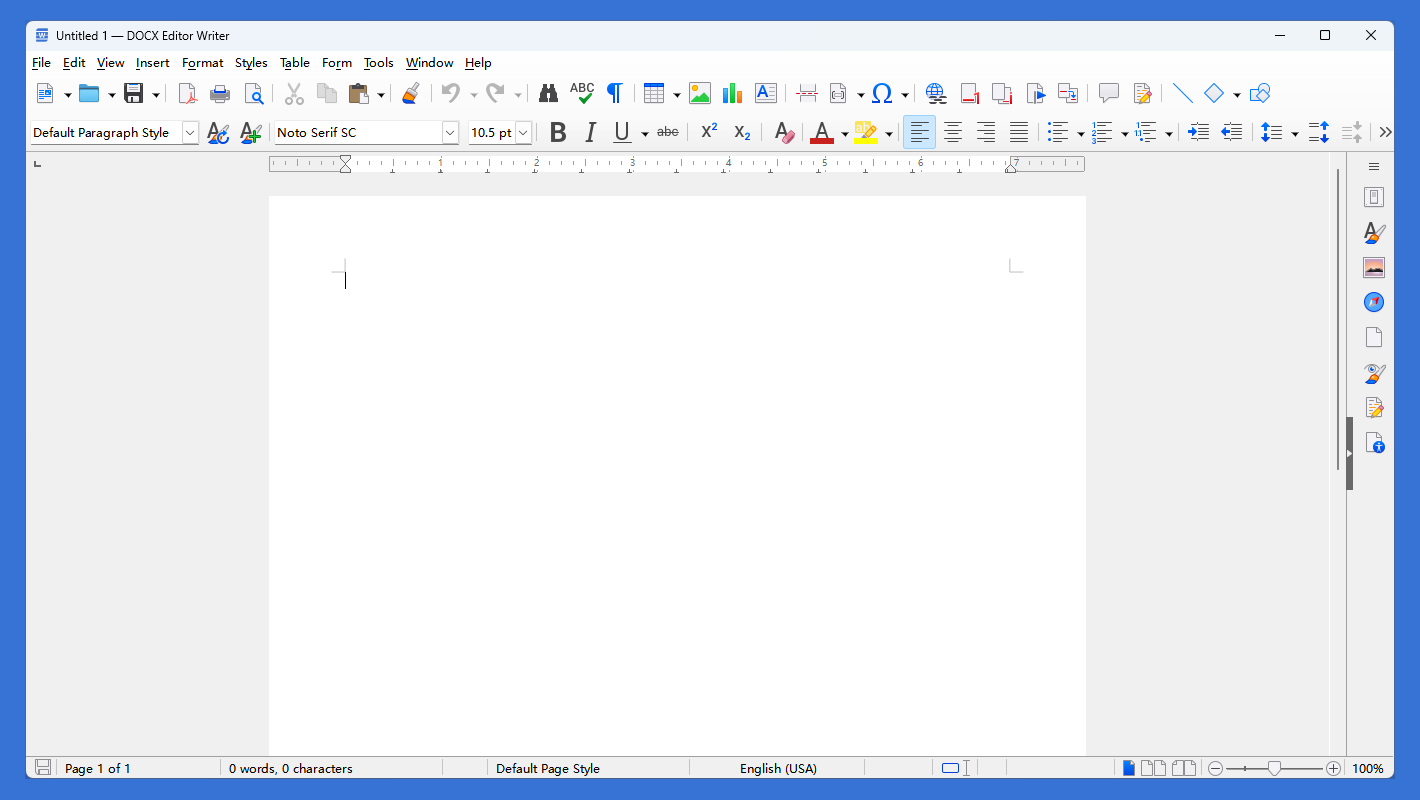Toggle strikethrough text
This screenshot has height=800, width=1420.
click(x=667, y=132)
